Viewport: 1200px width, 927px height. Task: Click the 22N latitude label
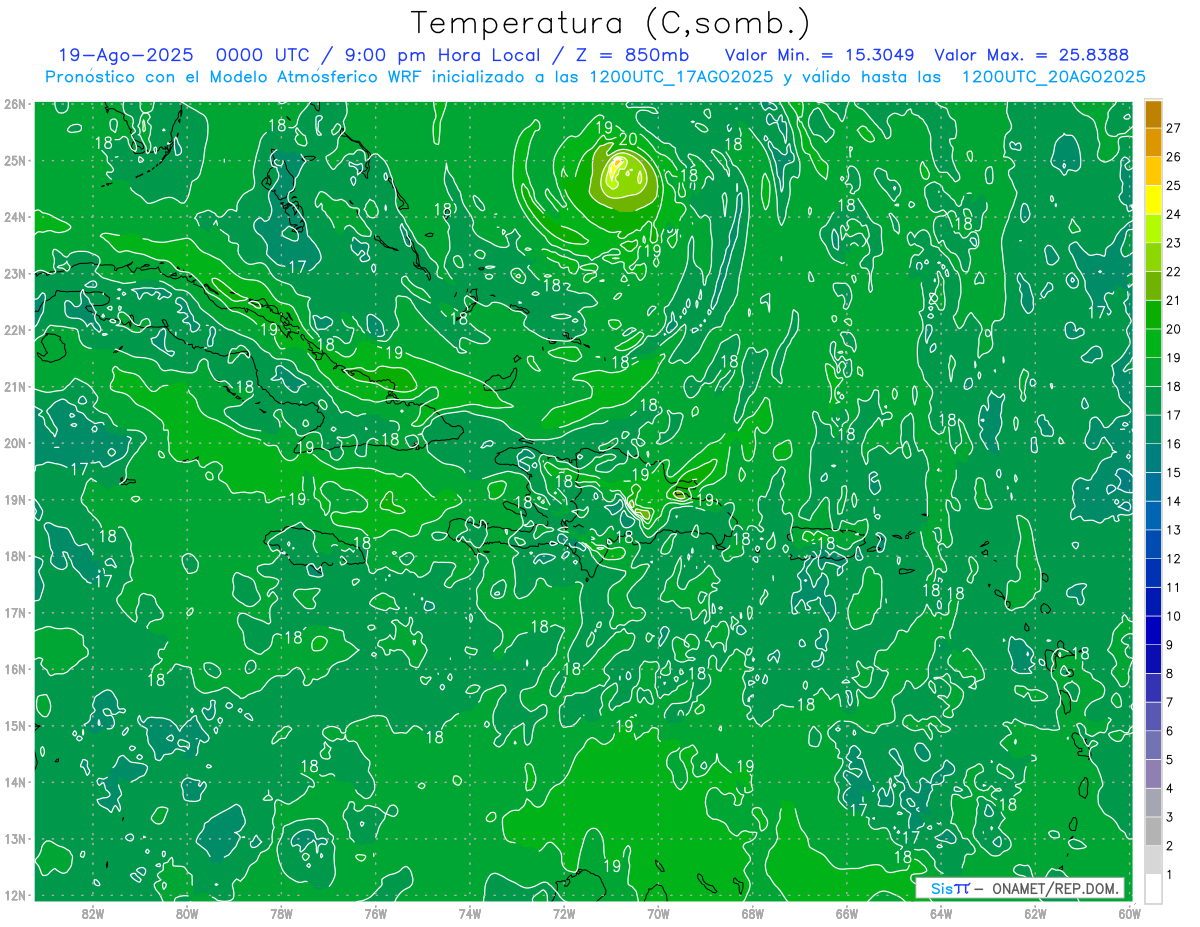pos(15,330)
